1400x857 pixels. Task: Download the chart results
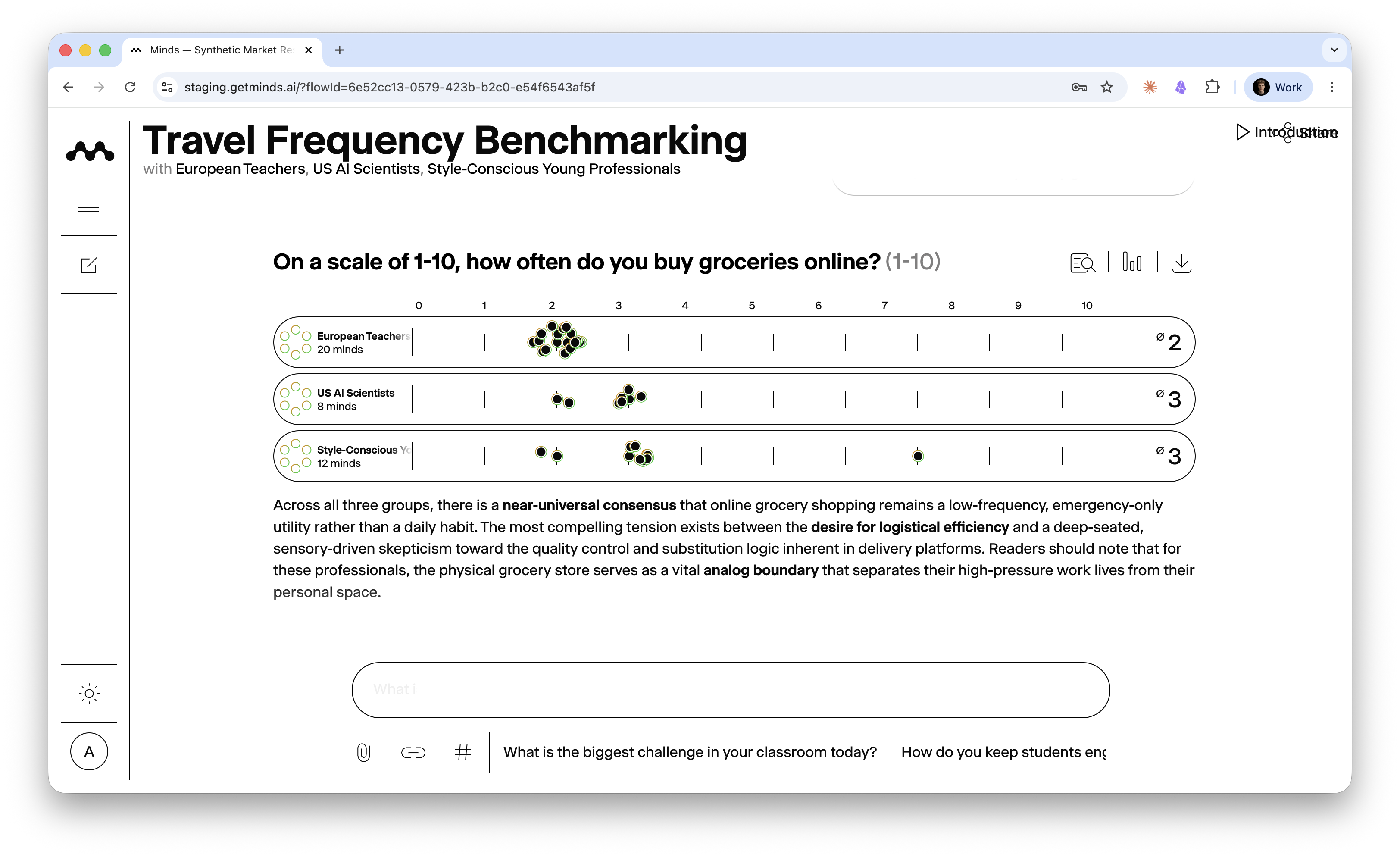pos(1181,263)
